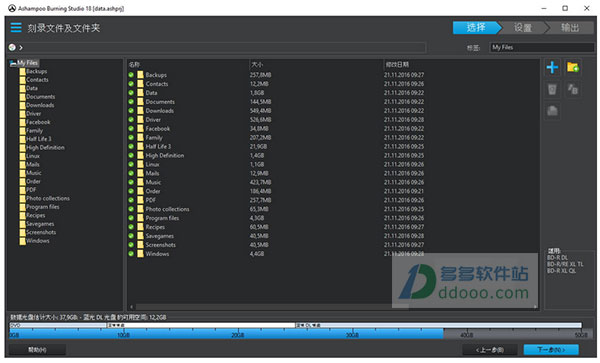Viewport: 600px width, 363px height.
Task: Toggle green check mark next to Backups
Action: click(x=131, y=75)
